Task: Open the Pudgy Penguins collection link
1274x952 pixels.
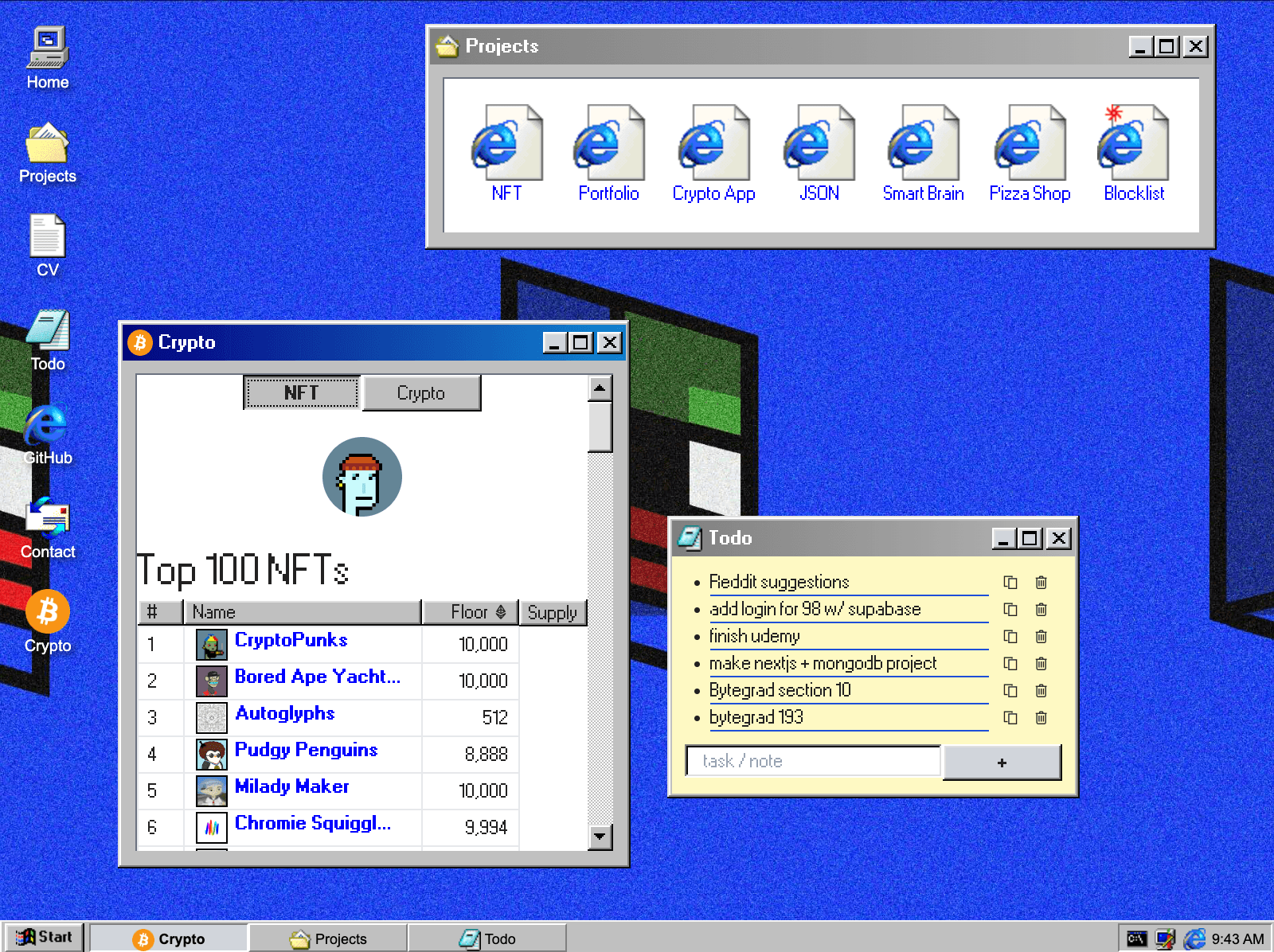Action: [307, 750]
